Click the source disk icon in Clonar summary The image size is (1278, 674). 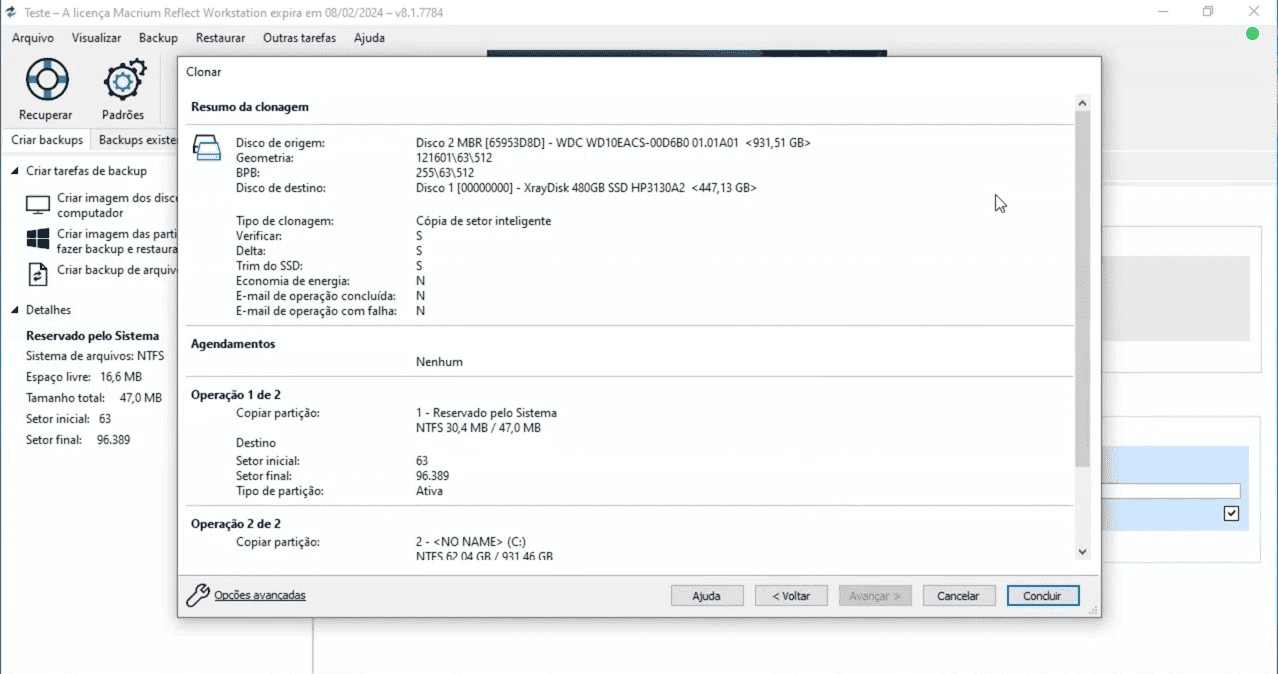(206, 150)
